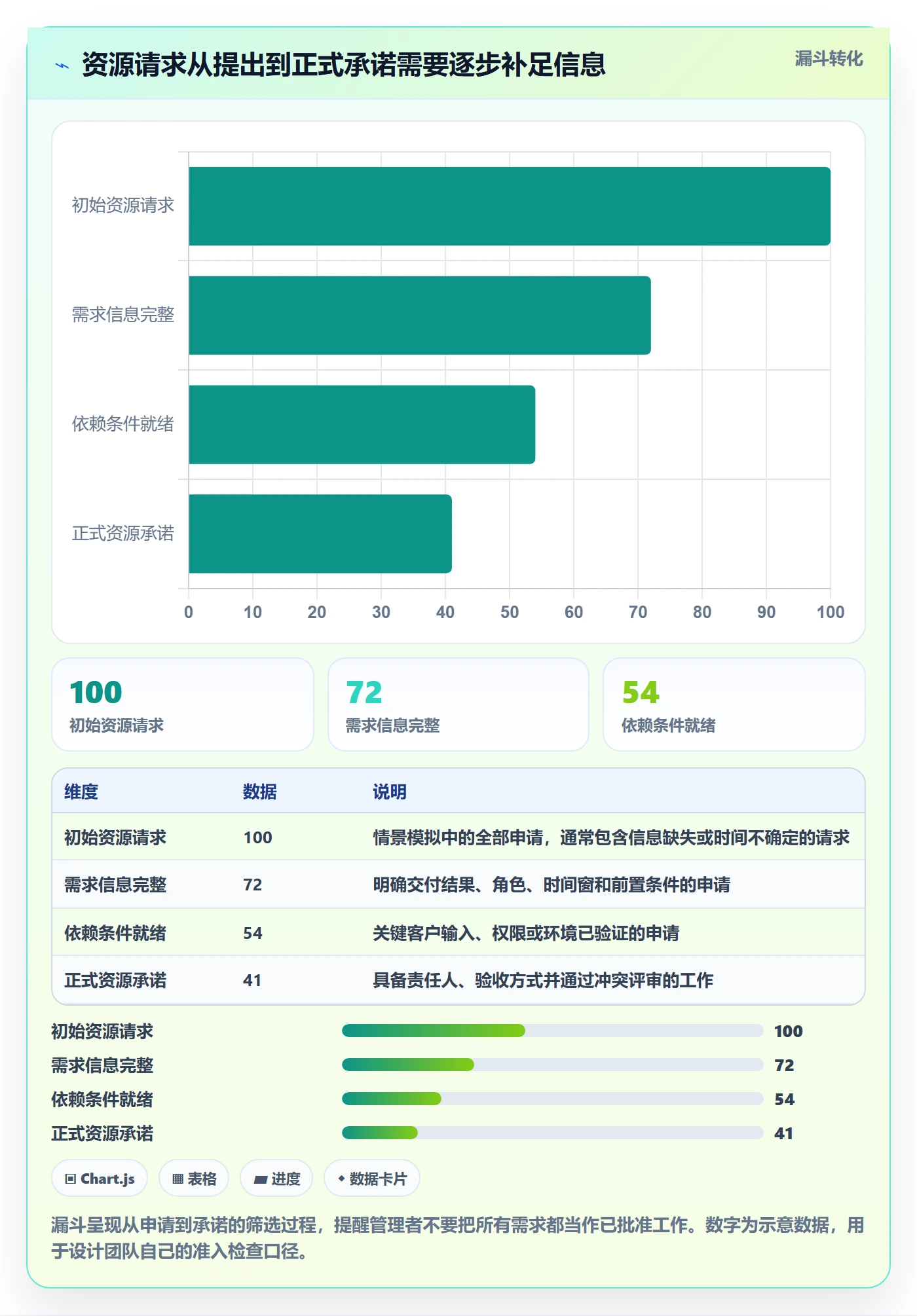Click the 正式资源承诺 bar in the chart
The image size is (917, 1316).
(x=320, y=534)
